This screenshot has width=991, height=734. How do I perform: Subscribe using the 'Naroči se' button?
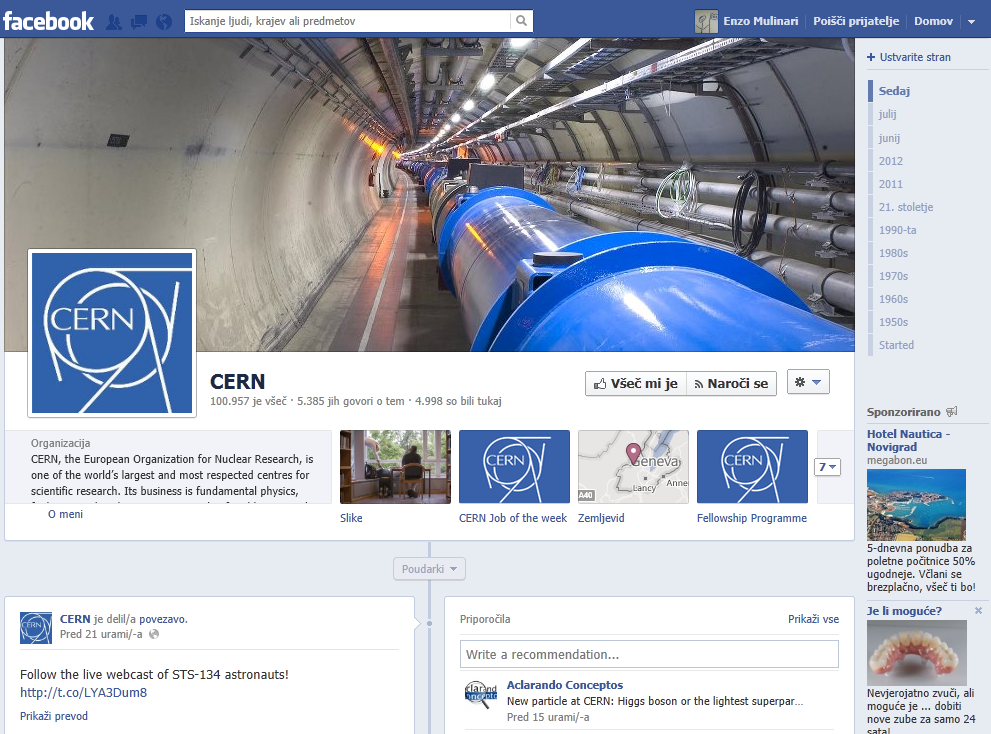(x=730, y=383)
